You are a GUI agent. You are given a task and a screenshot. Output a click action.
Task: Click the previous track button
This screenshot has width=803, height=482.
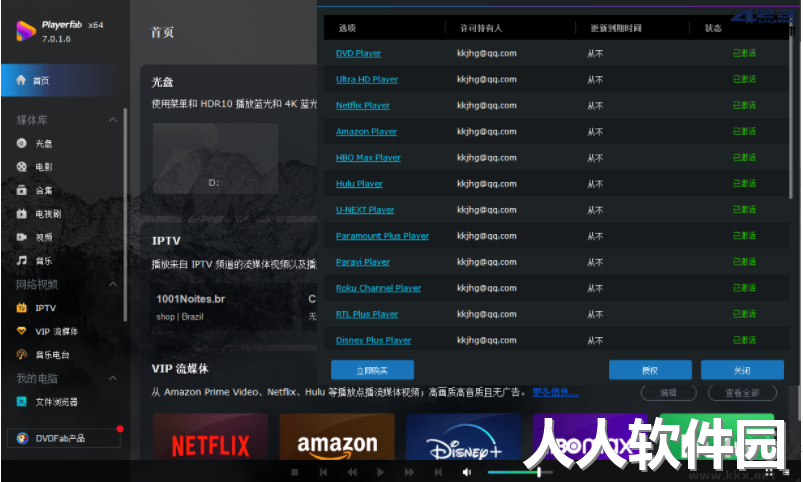[x=323, y=472]
